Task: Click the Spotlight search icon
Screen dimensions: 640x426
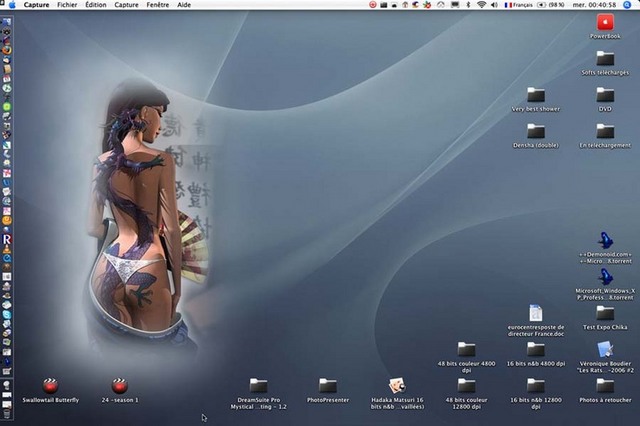Action: 627,5
